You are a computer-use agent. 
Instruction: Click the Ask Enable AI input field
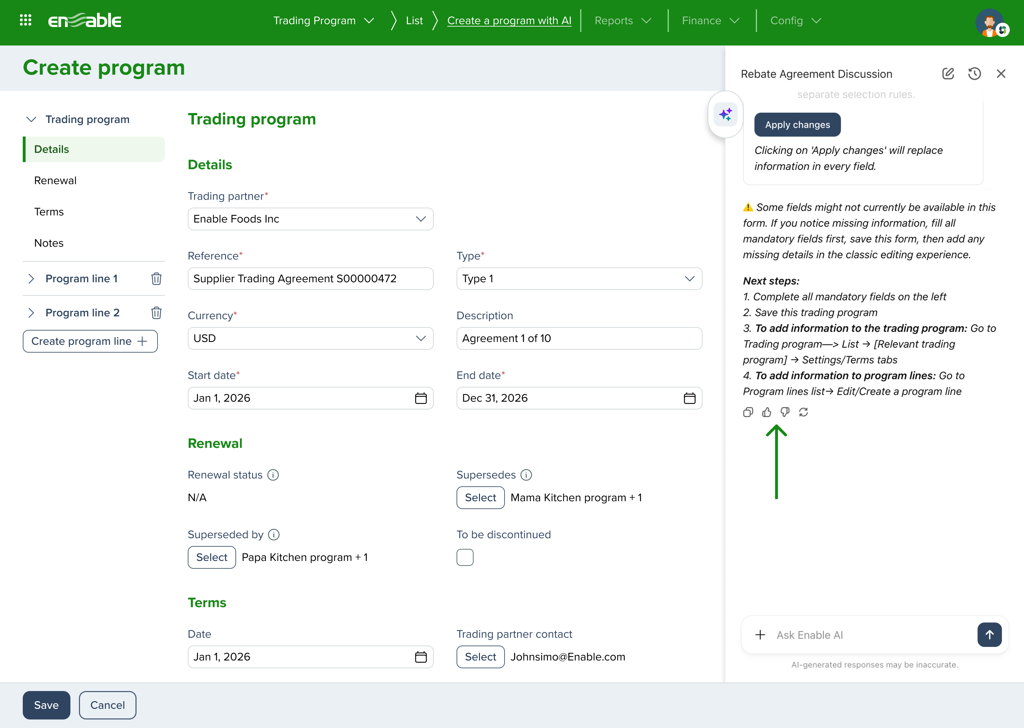[x=865, y=635]
